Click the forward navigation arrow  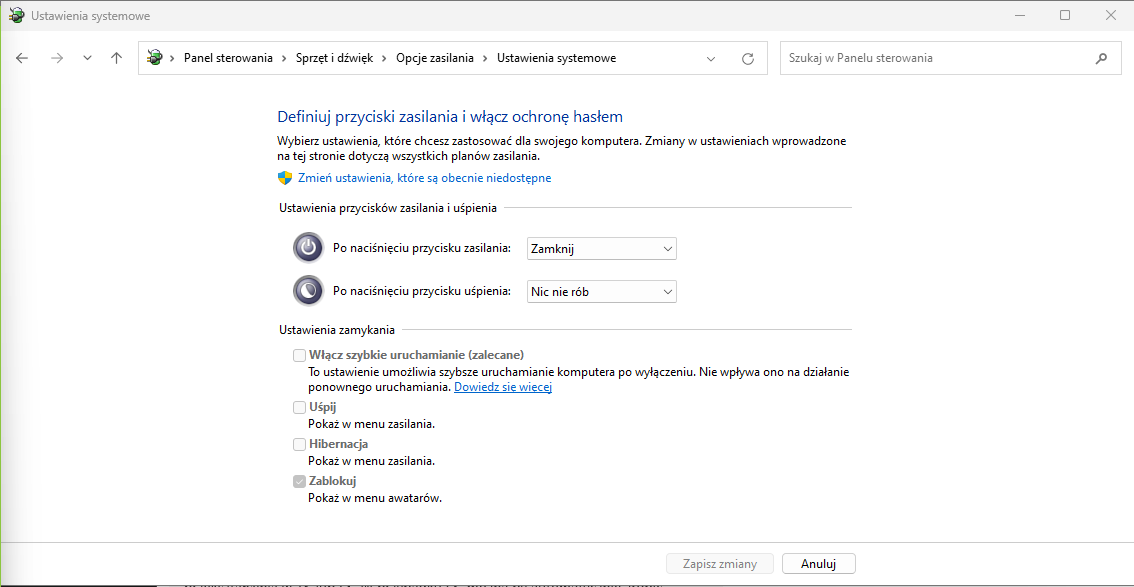point(56,58)
